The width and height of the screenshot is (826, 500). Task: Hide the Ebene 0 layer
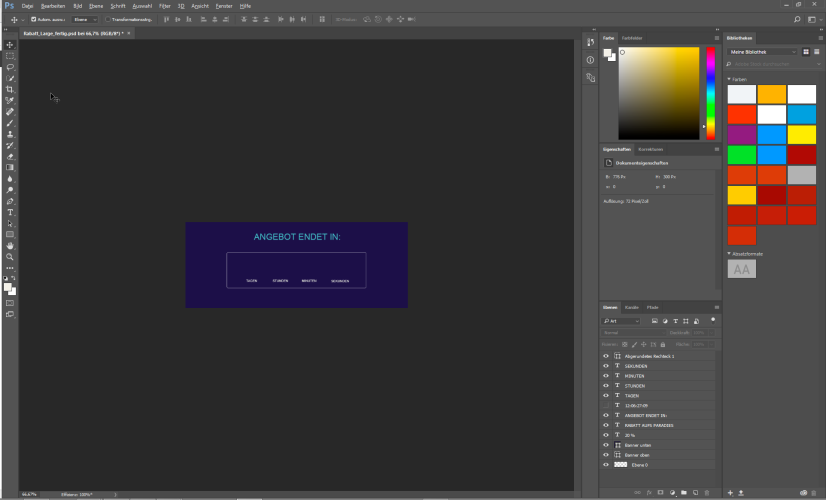606,465
